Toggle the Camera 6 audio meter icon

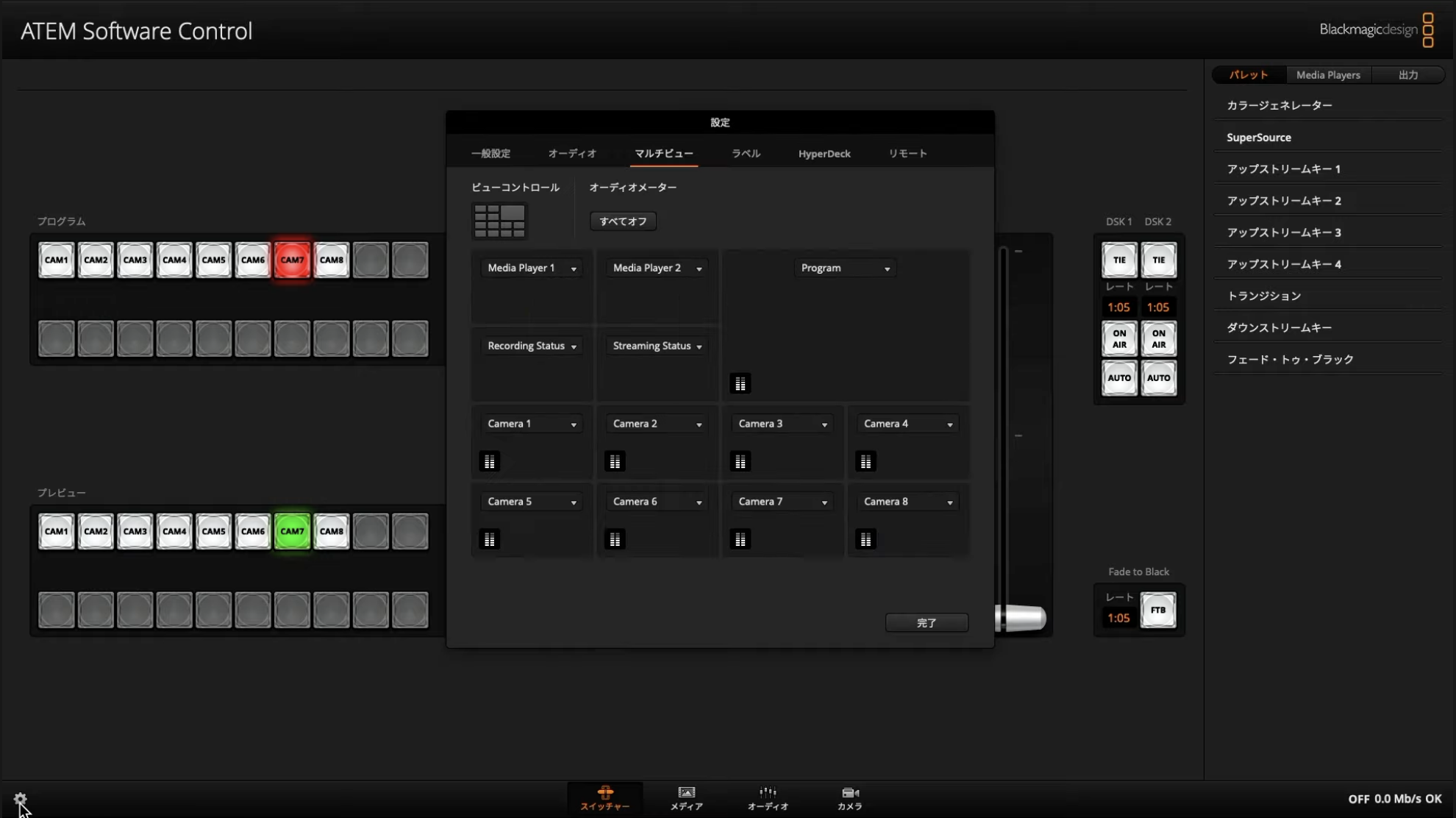coord(615,539)
